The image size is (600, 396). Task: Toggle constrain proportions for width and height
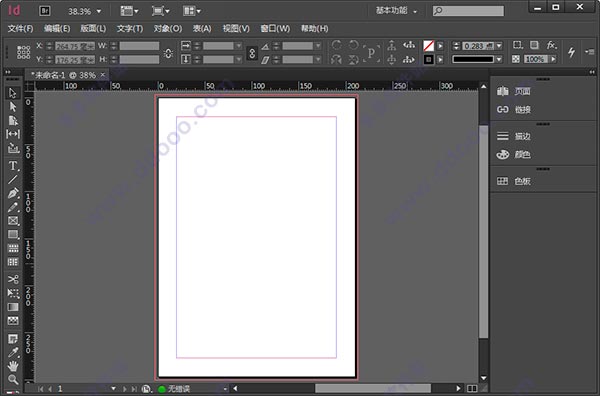168,53
